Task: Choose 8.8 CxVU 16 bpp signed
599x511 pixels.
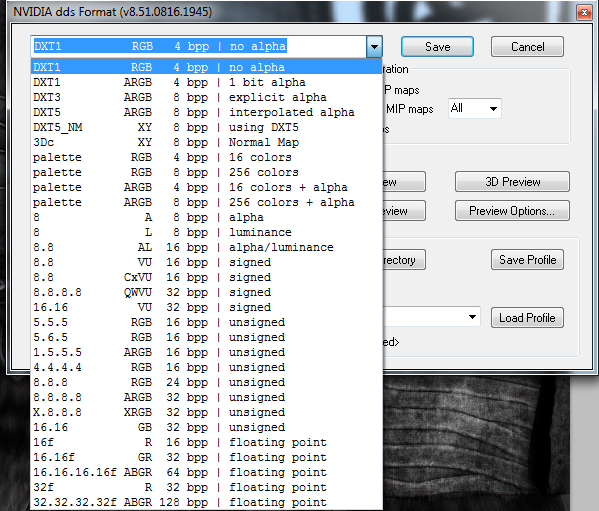Action: 206,277
